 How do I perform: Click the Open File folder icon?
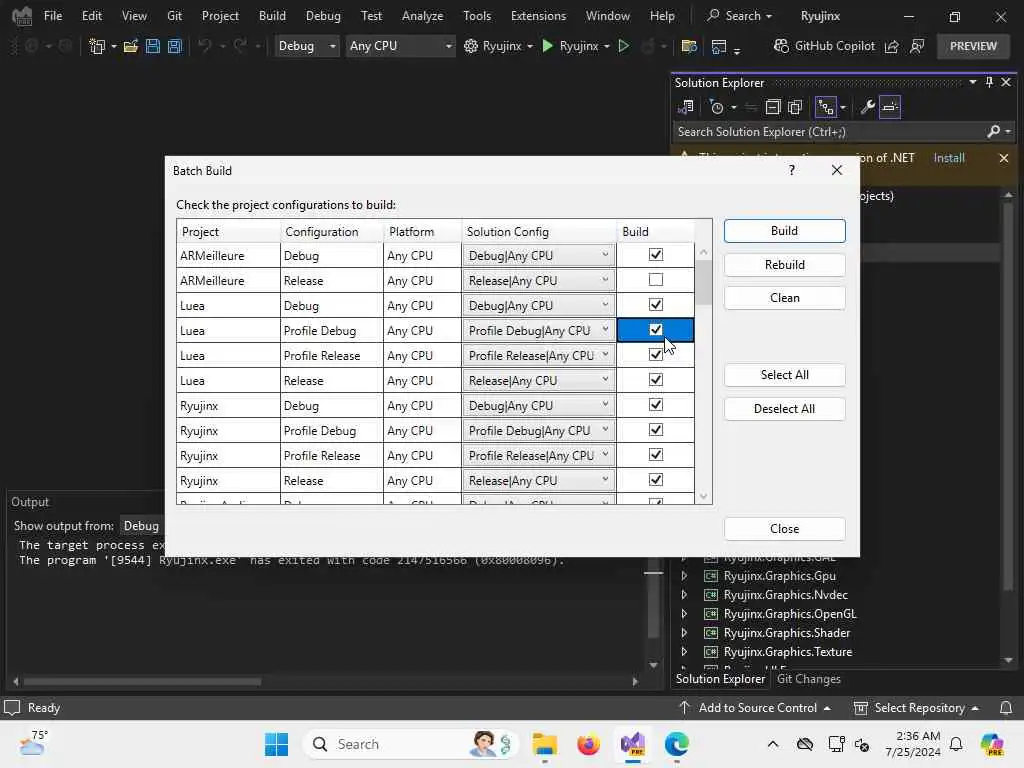point(131,46)
